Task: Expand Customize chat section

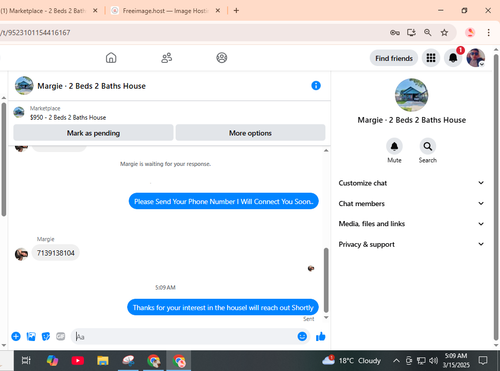Action: [x=411, y=183]
